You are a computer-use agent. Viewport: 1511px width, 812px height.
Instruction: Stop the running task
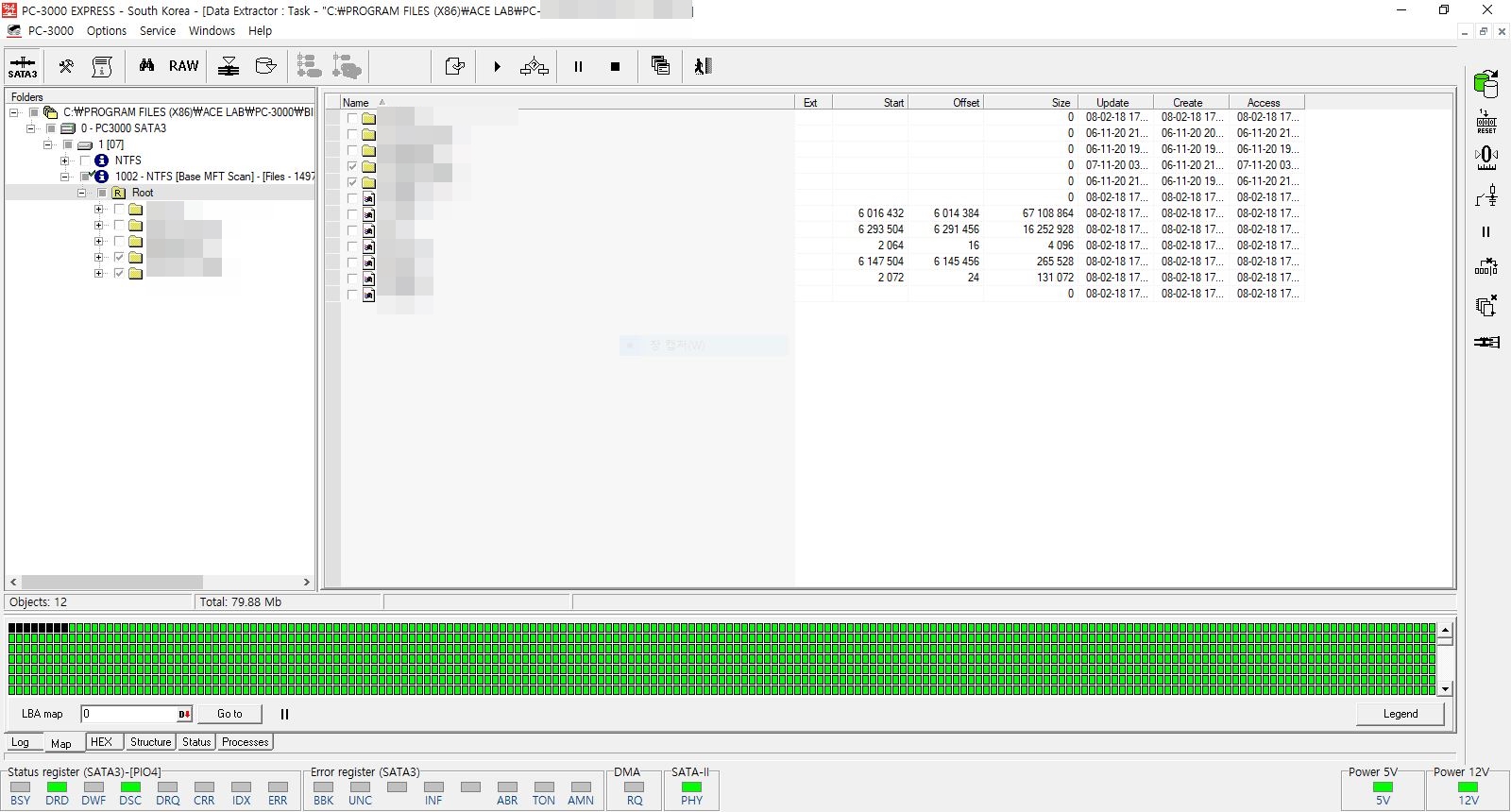[615, 67]
